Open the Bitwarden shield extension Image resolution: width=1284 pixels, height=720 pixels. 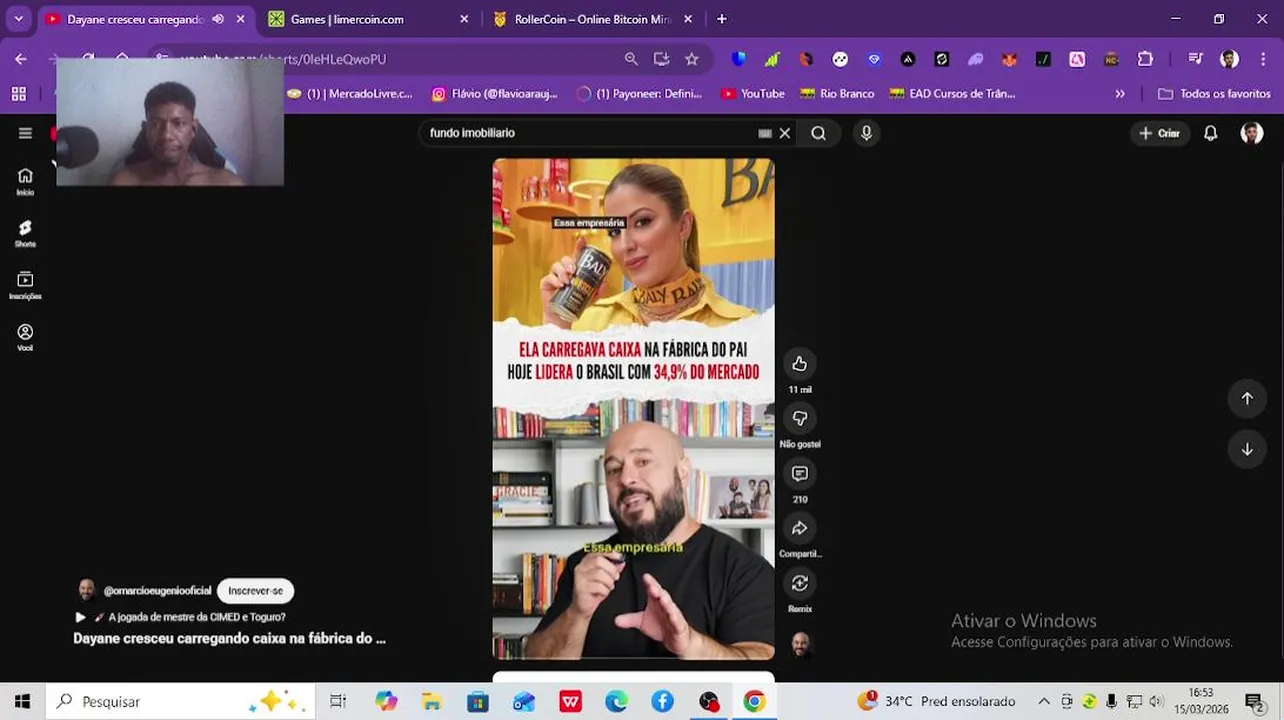click(x=738, y=59)
